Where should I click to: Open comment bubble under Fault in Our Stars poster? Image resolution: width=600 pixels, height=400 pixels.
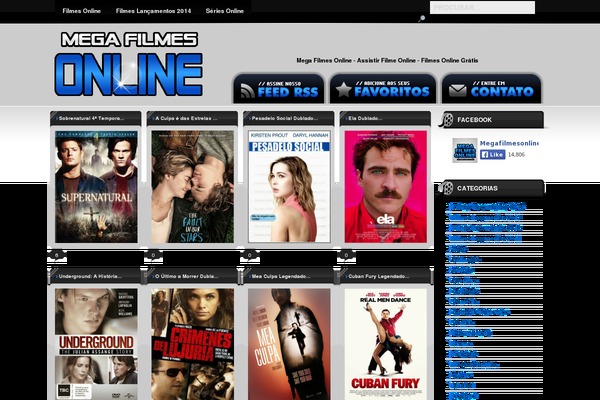pyautogui.click(x=154, y=257)
